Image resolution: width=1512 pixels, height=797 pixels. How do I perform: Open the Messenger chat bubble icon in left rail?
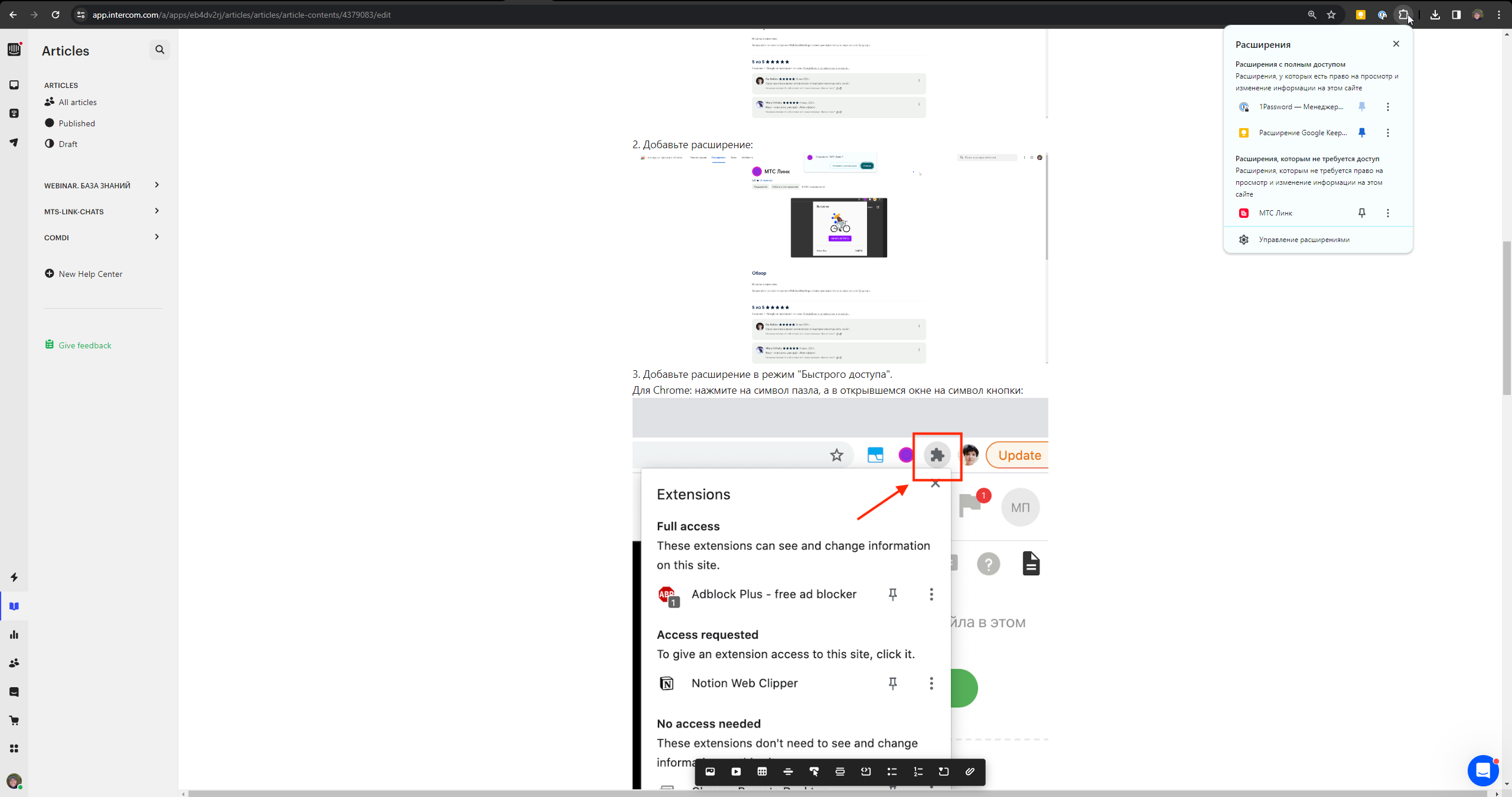[14, 692]
